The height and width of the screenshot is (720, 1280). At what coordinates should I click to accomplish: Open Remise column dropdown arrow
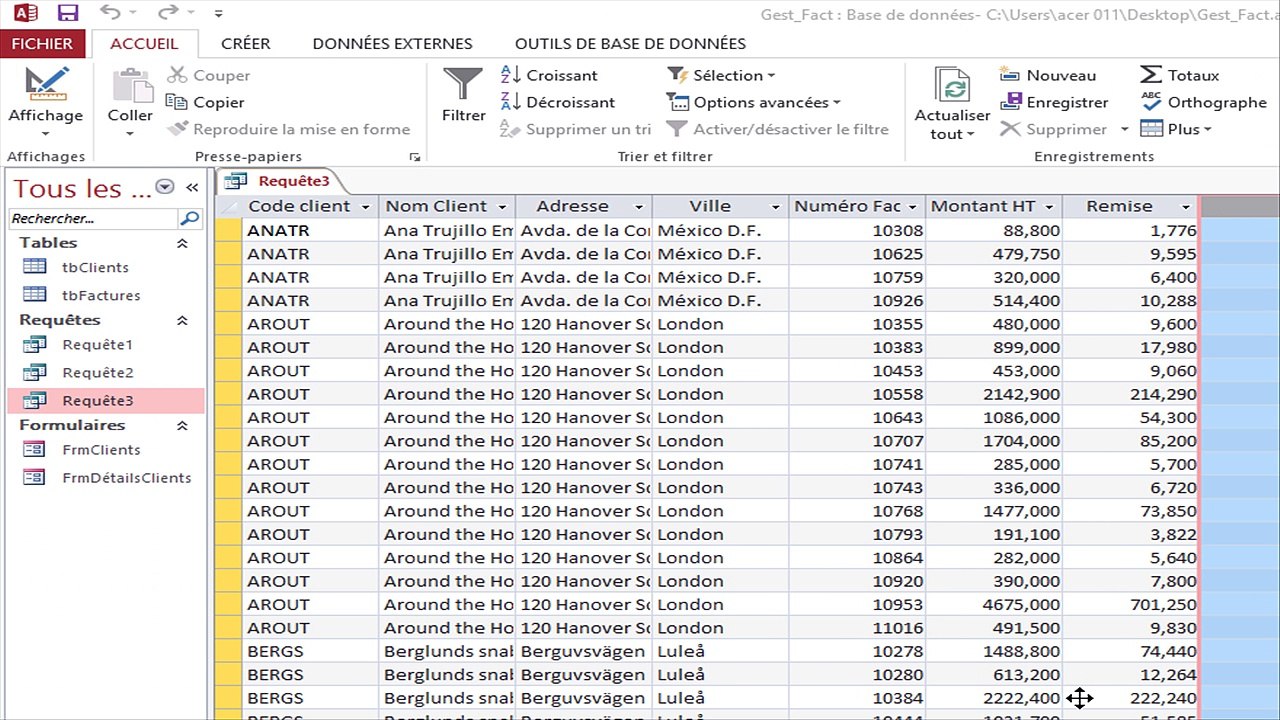[1186, 207]
